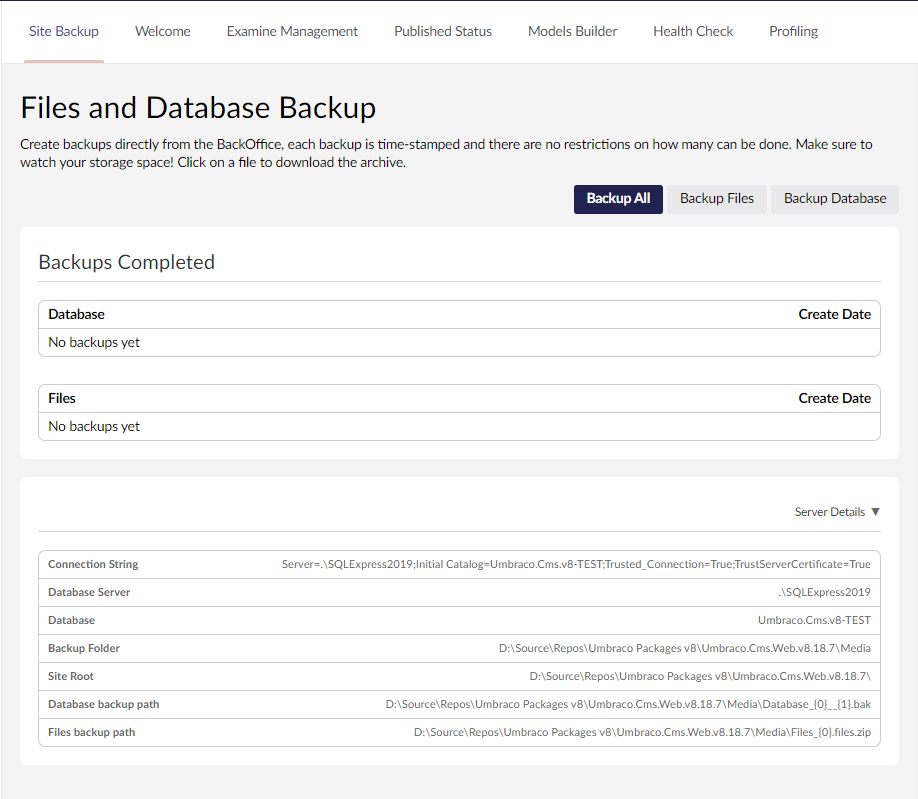Screen dimensions: 918x799
Task: Click the Connection String value text
Action: coord(575,564)
